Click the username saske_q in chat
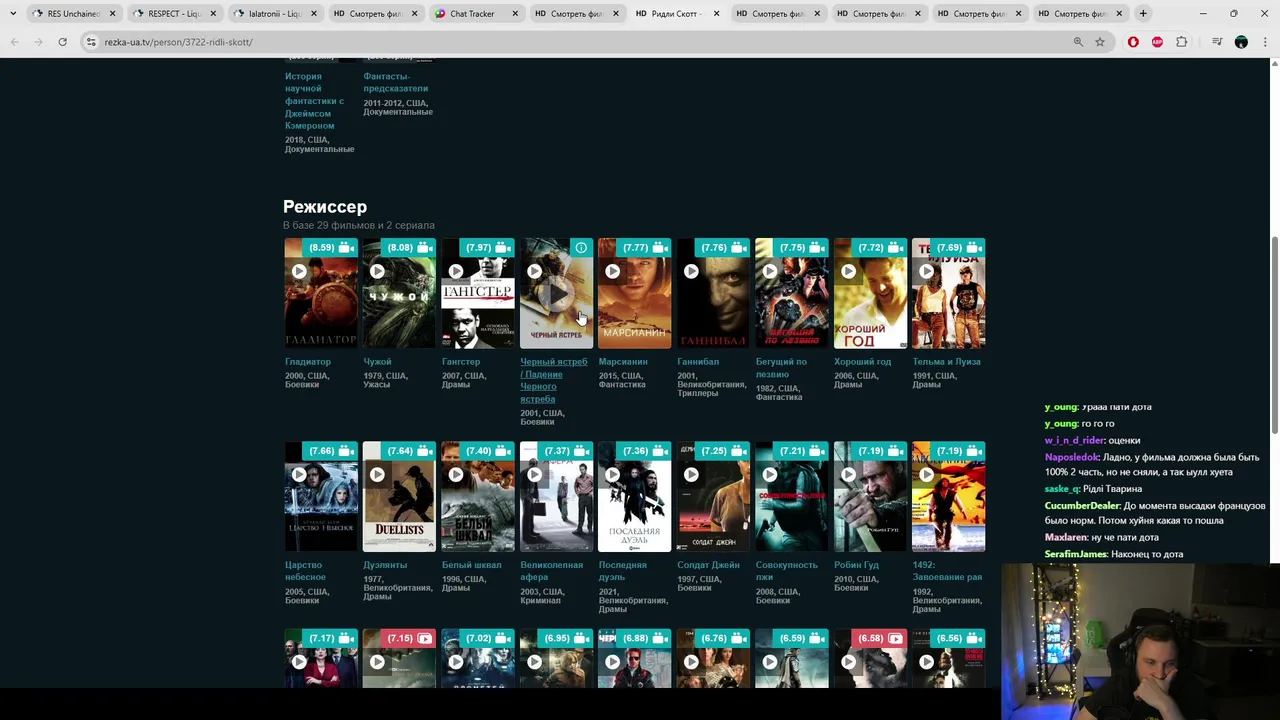Image resolution: width=1280 pixels, height=720 pixels. click(x=1061, y=489)
